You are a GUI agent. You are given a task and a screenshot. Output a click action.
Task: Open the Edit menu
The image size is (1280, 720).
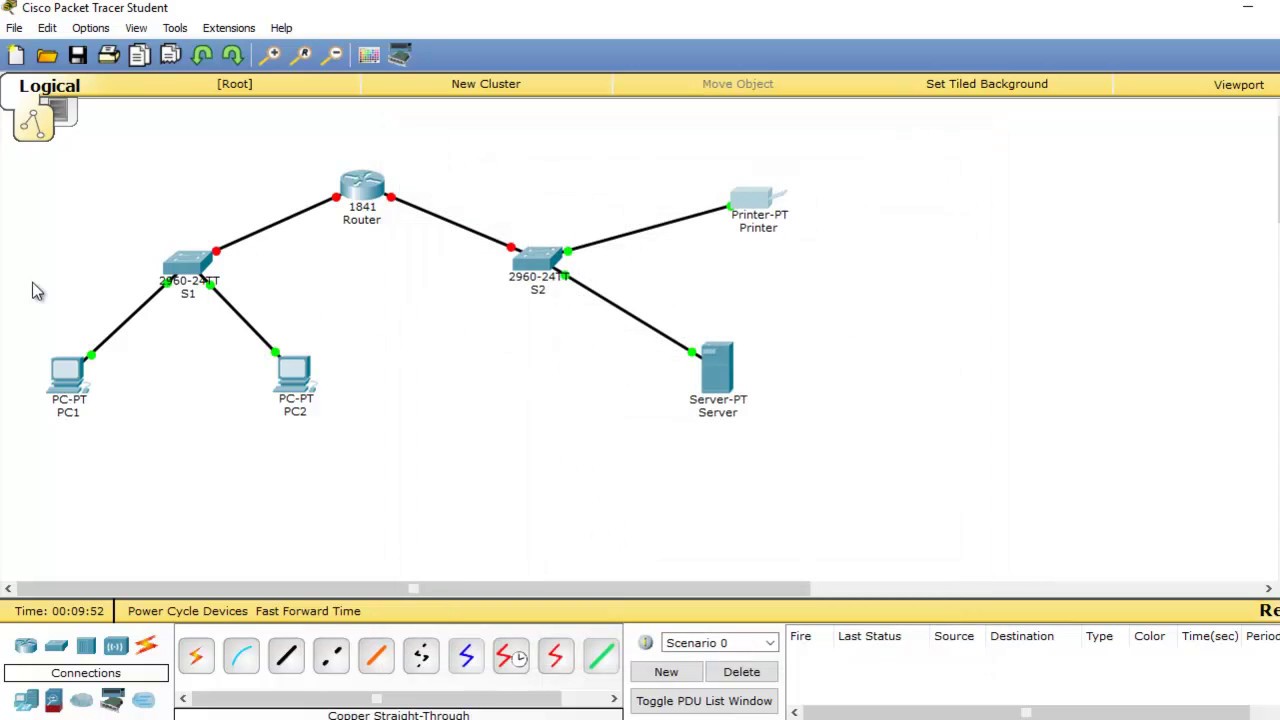click(x=47, y=28)
